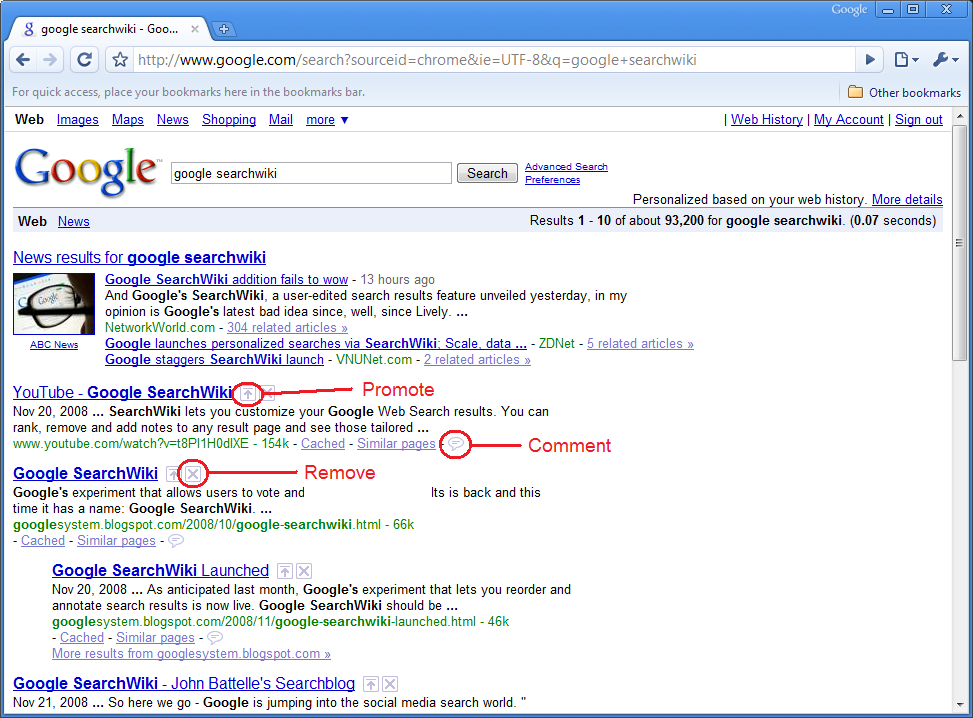Open News next to Maps in top navigation
This screenshot has width=973, height=718.
(173, 120)
